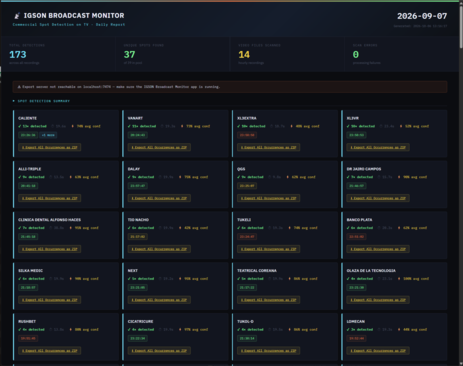Export all BANCO PLATA occurrences as ZIP
This screenshot has height=366, width=463.
378,249
